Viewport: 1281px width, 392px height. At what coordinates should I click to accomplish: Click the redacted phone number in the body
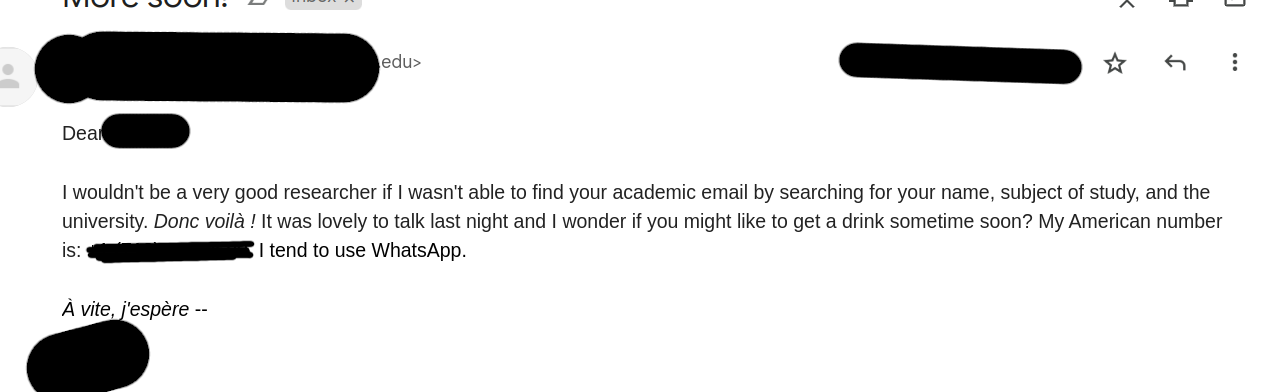tap(171, 250)
